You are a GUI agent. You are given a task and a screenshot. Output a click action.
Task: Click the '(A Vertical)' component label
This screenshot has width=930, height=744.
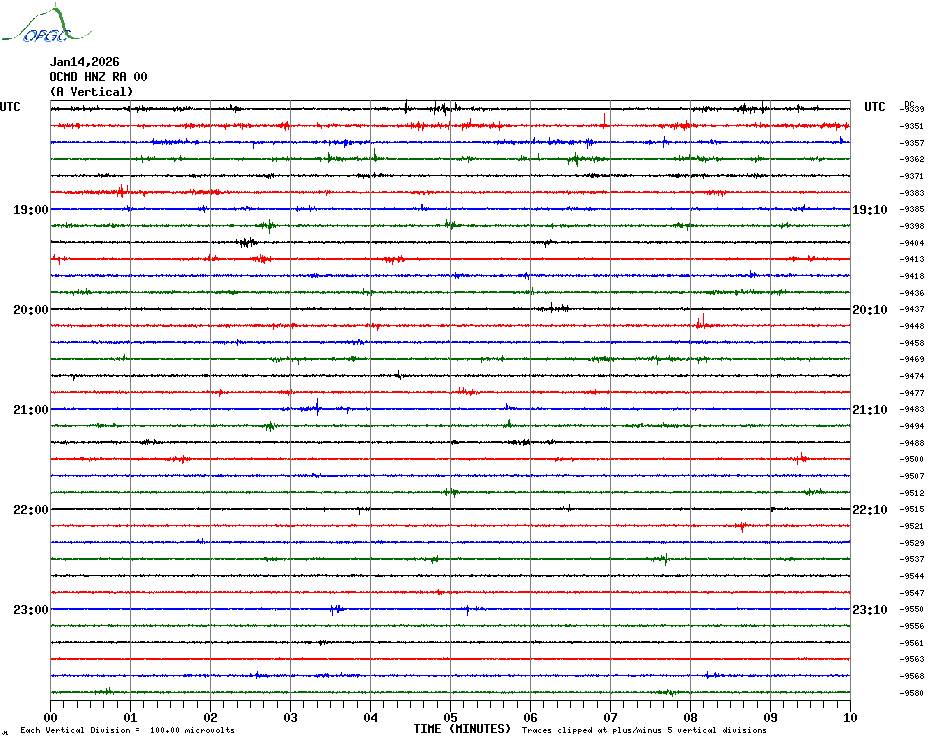click(91, 91)
